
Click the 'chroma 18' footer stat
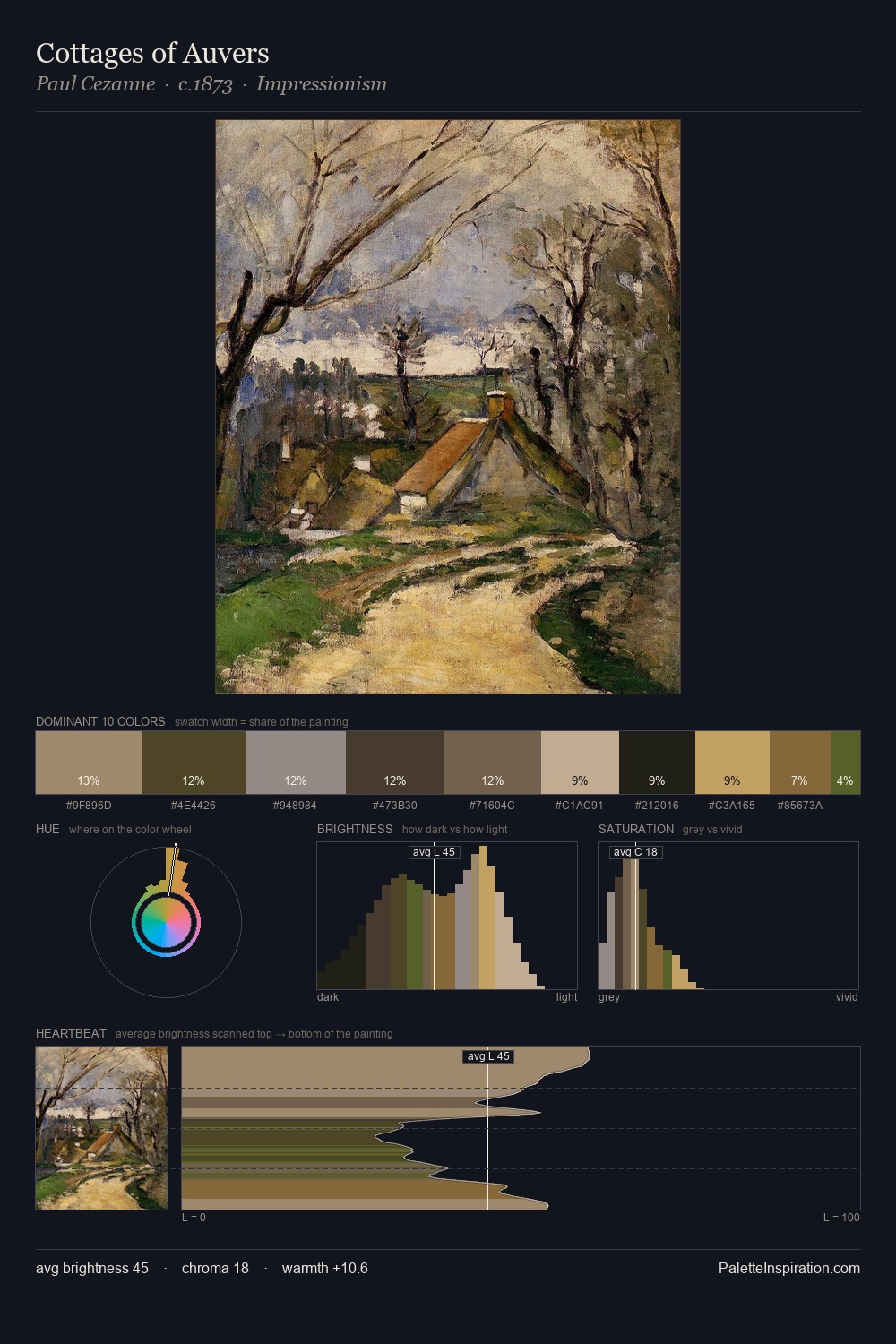(x=215, y=1268)
